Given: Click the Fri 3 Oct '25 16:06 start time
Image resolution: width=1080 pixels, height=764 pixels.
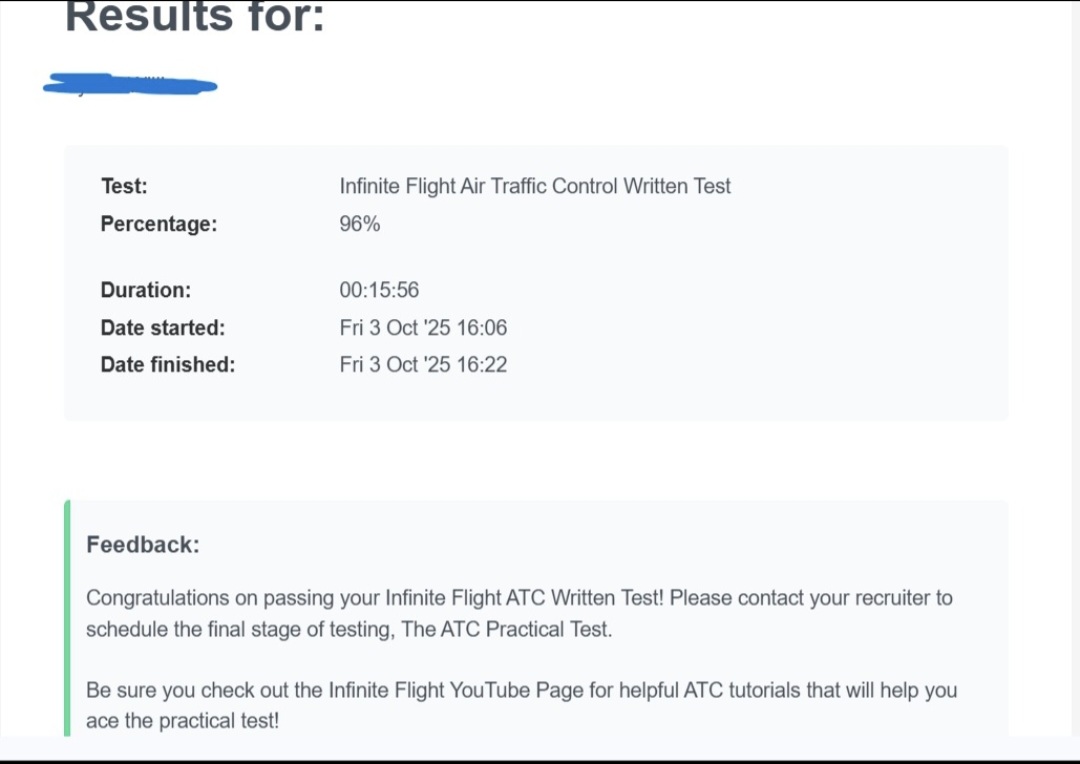Looking at the screenshot, I should pos(423,328).
